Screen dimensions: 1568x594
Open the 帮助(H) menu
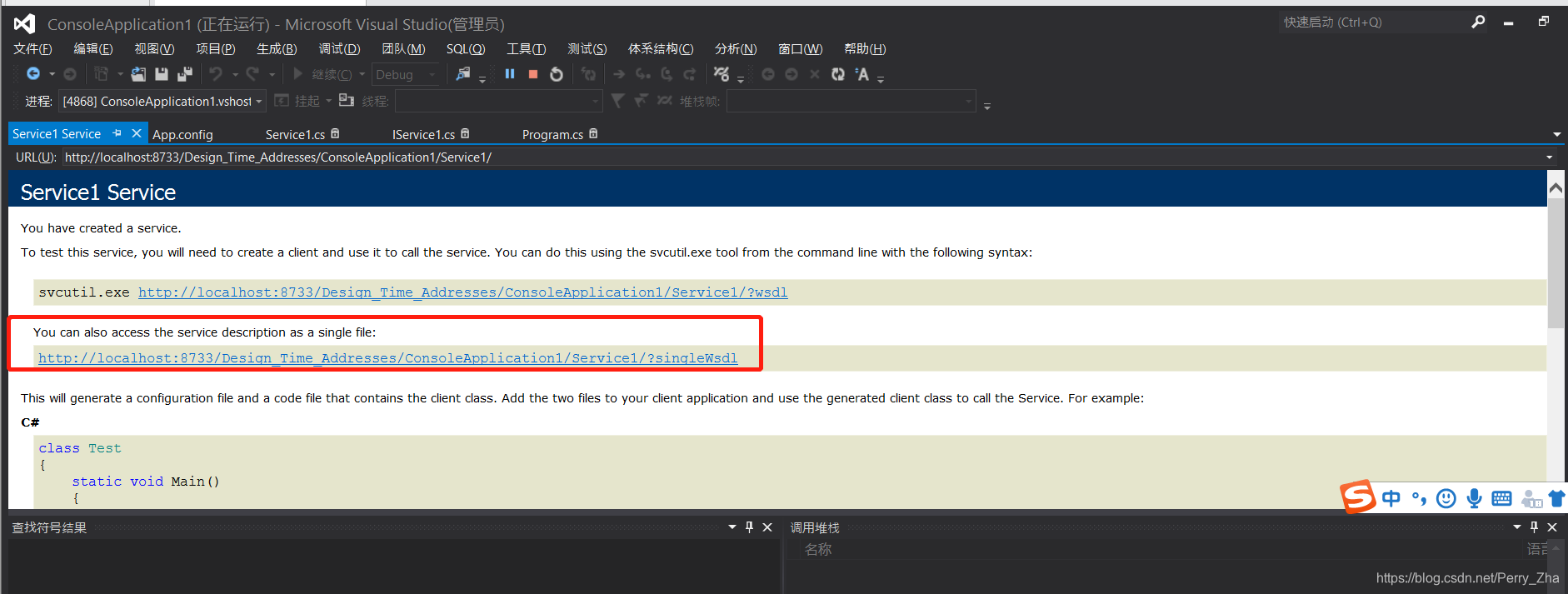click(x=865, y=49)
